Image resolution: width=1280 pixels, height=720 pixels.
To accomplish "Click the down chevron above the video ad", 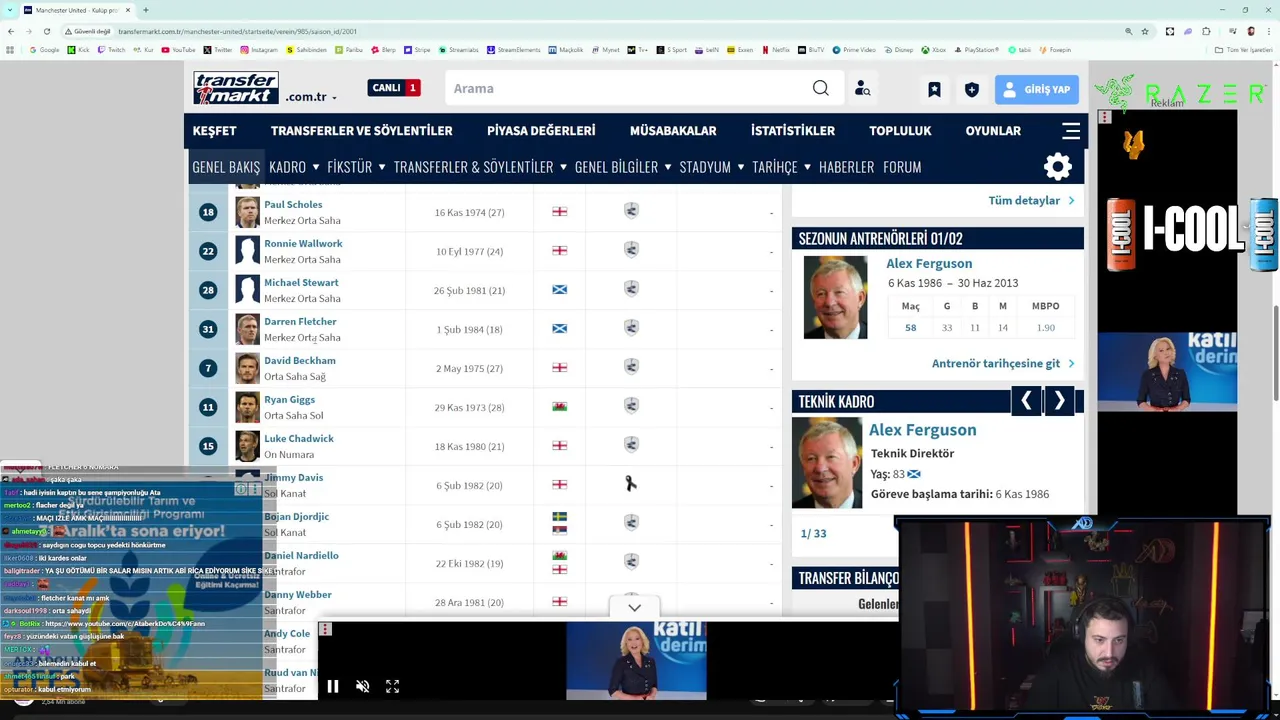I will click(634, 607).
